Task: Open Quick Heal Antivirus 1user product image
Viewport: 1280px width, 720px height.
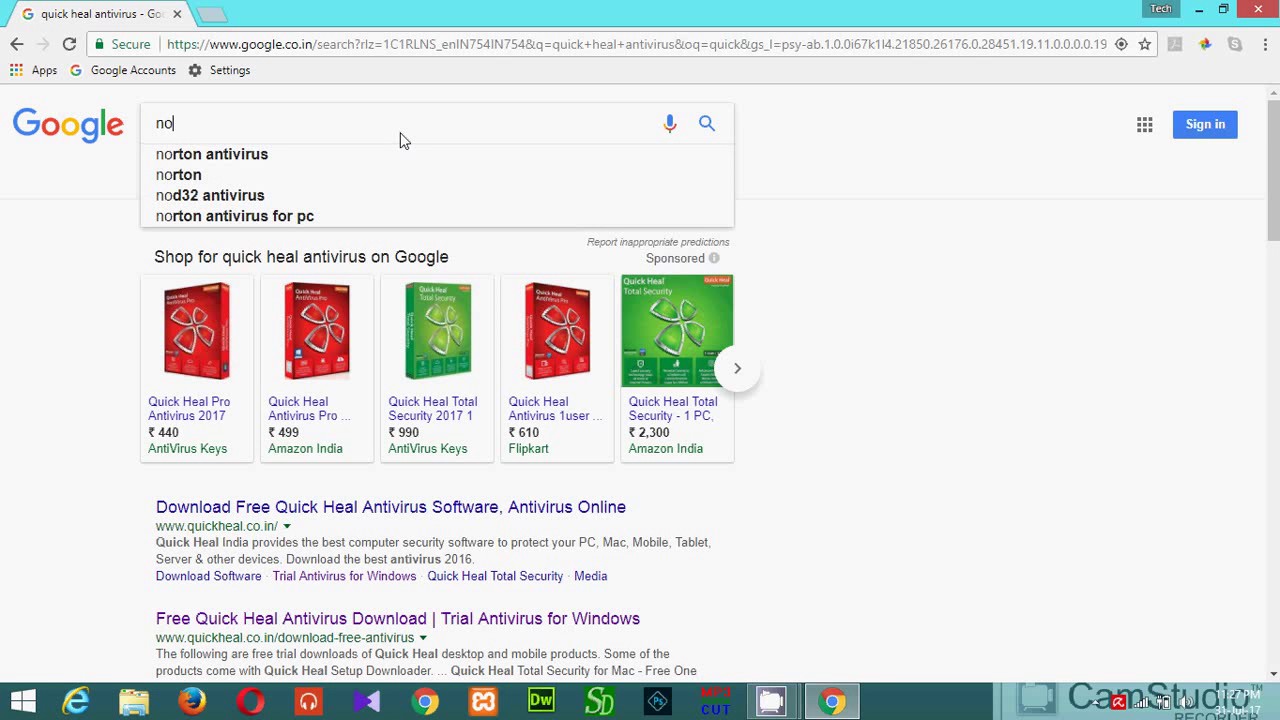Action: coord(557,331)
